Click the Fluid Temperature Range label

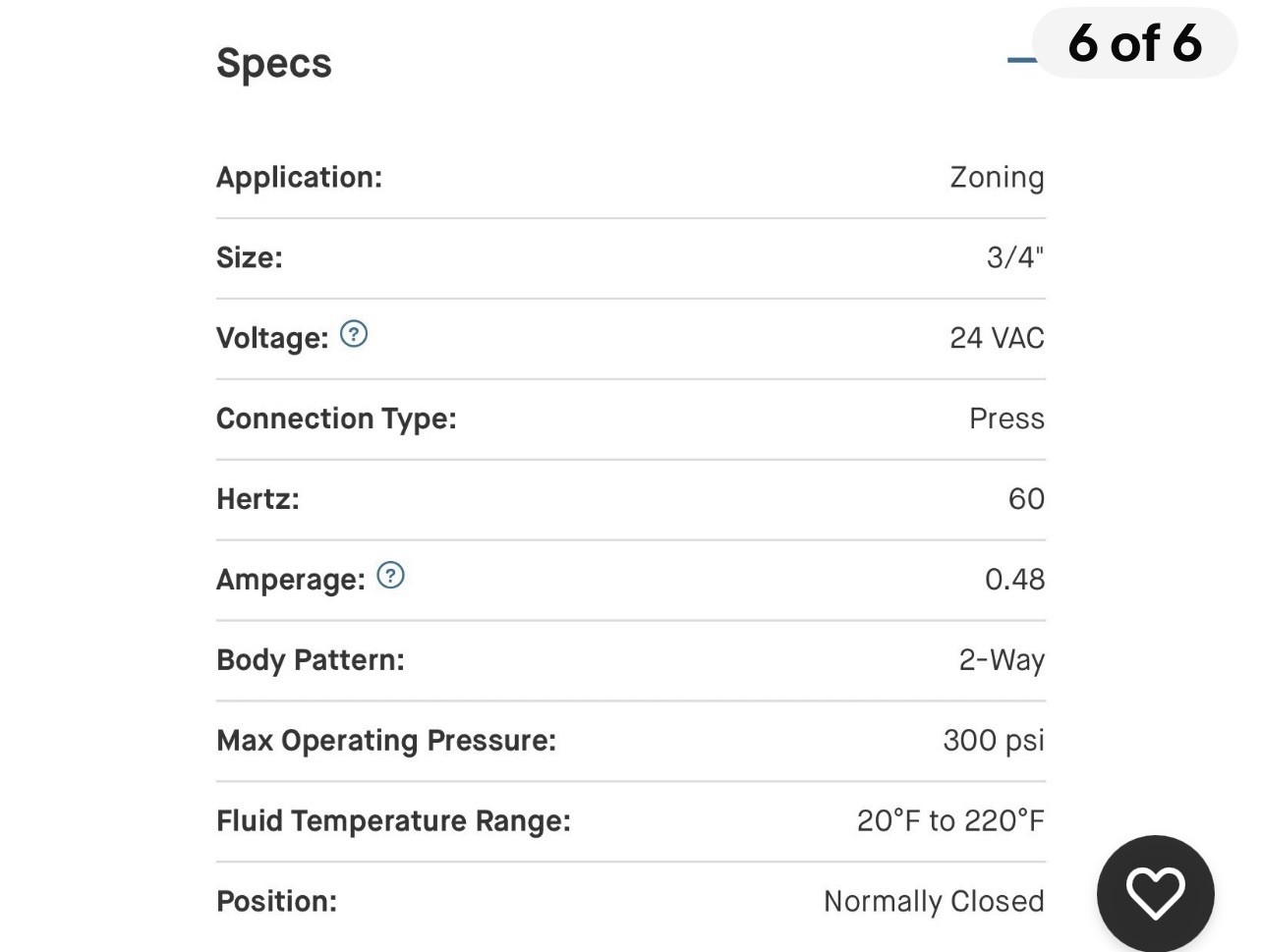point(393,820)
